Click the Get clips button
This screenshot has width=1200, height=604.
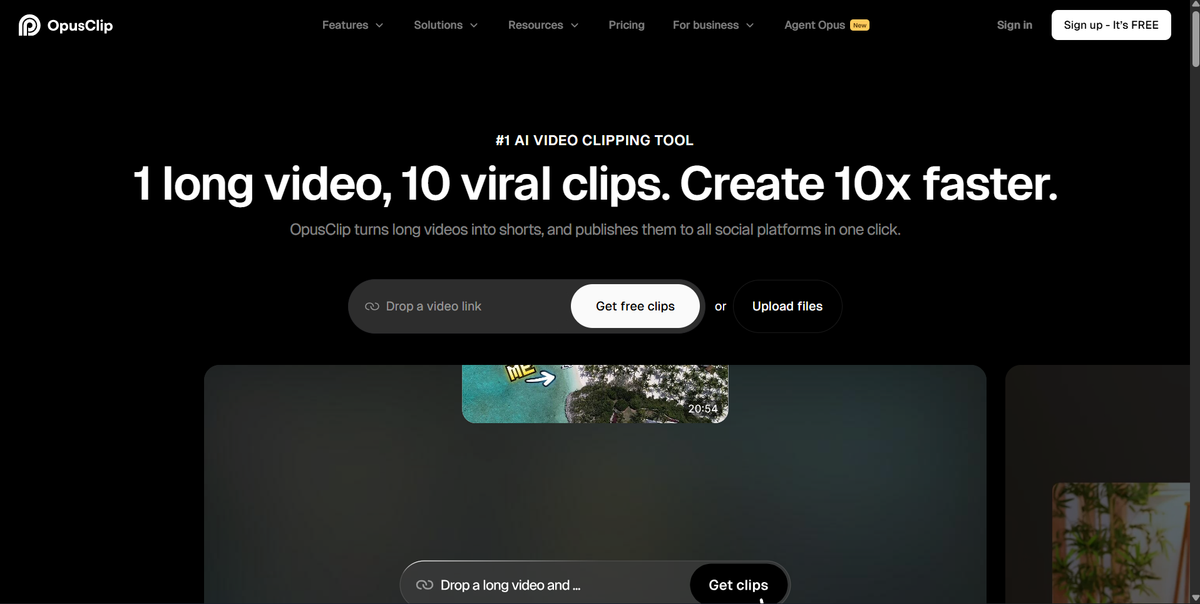738,585
